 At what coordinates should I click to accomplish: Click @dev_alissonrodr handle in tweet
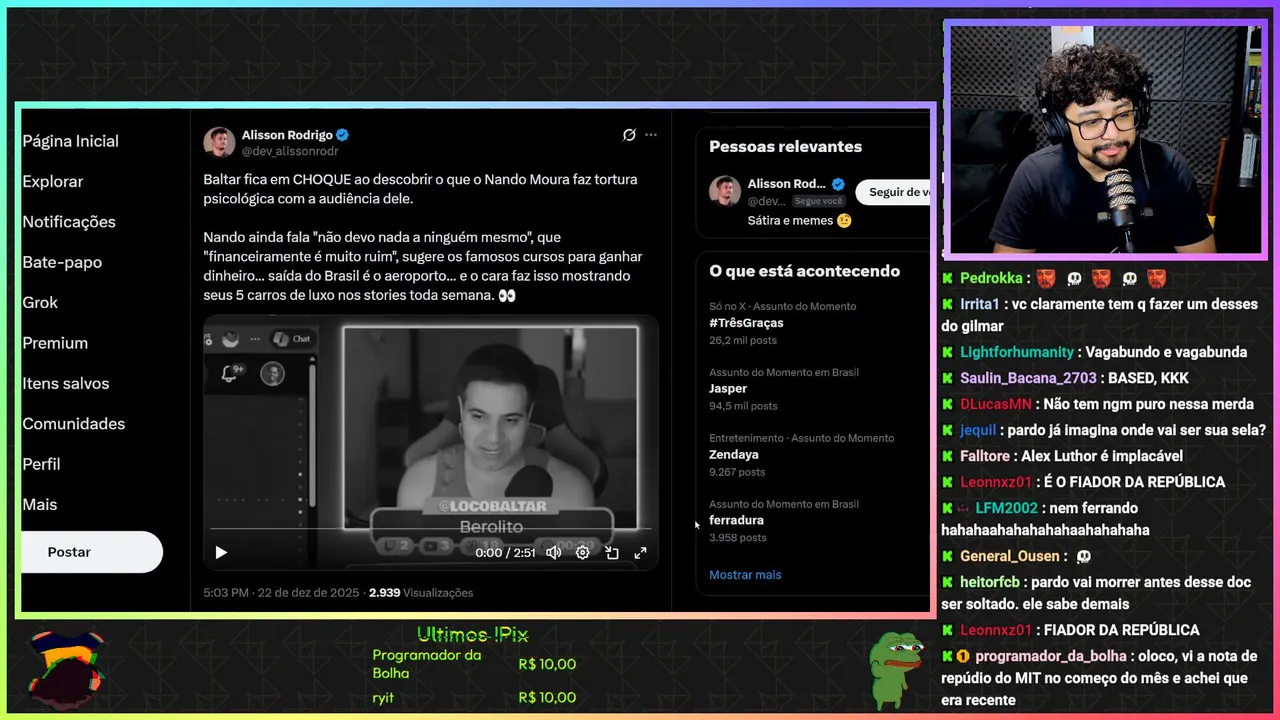pyautogui.click(x=290, y=151)
